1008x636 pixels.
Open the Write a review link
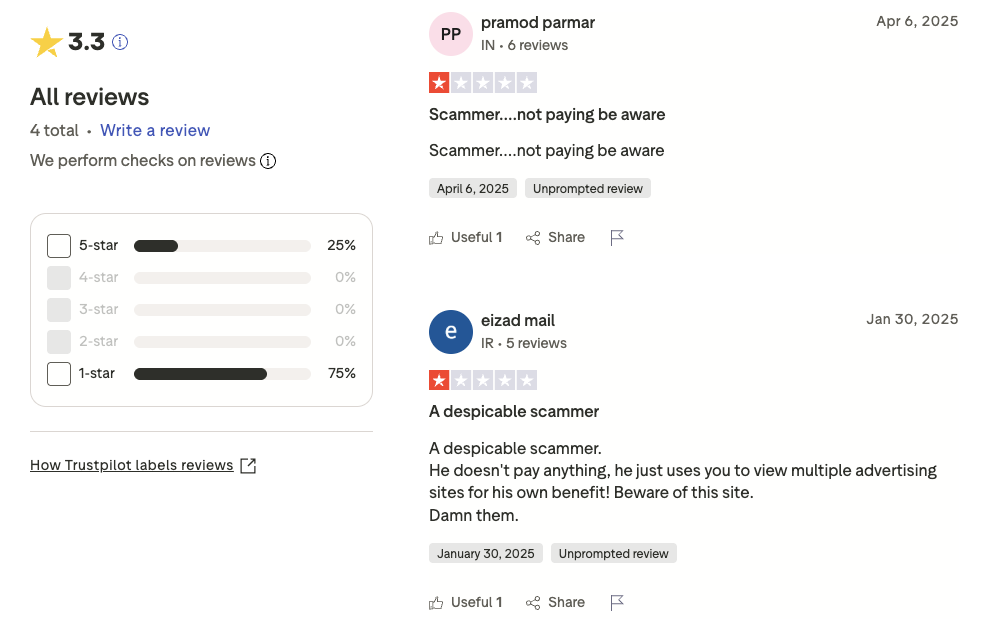pos(155,130)
